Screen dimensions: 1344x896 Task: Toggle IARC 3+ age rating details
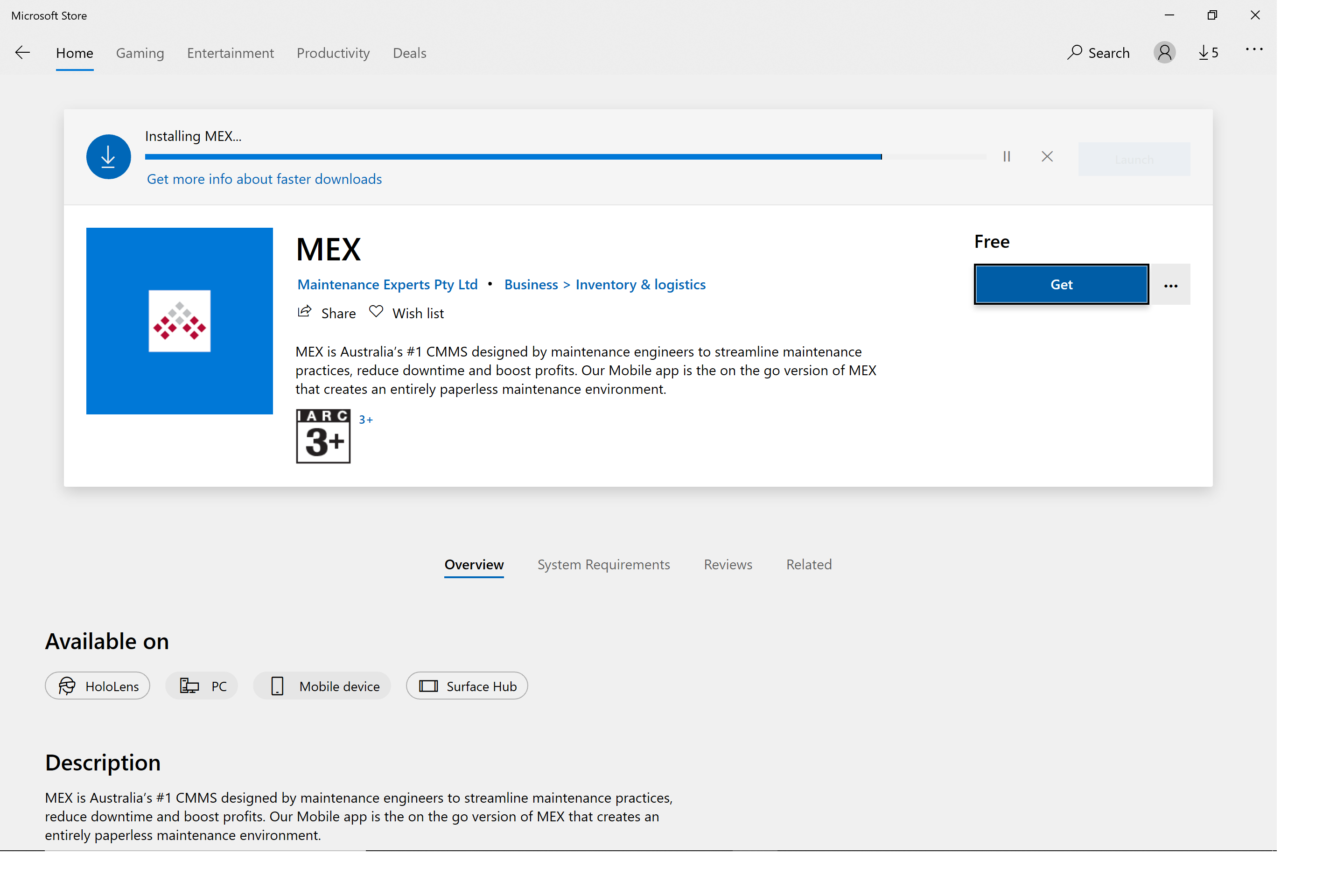(x=366, y=418)
